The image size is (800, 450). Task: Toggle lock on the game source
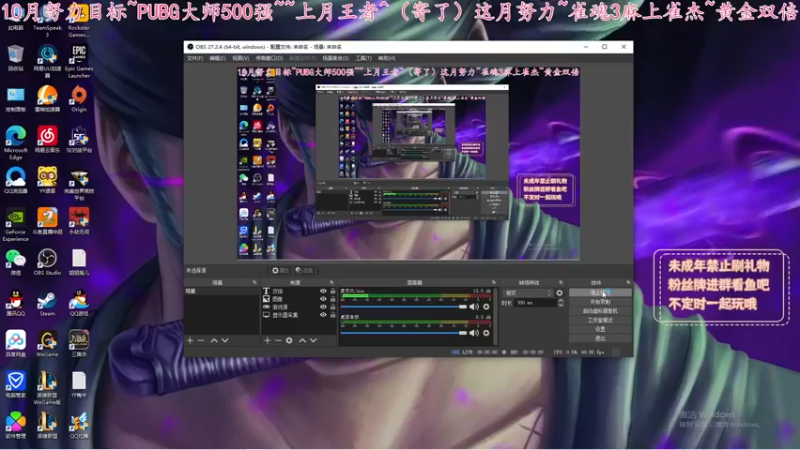point(333,307)
